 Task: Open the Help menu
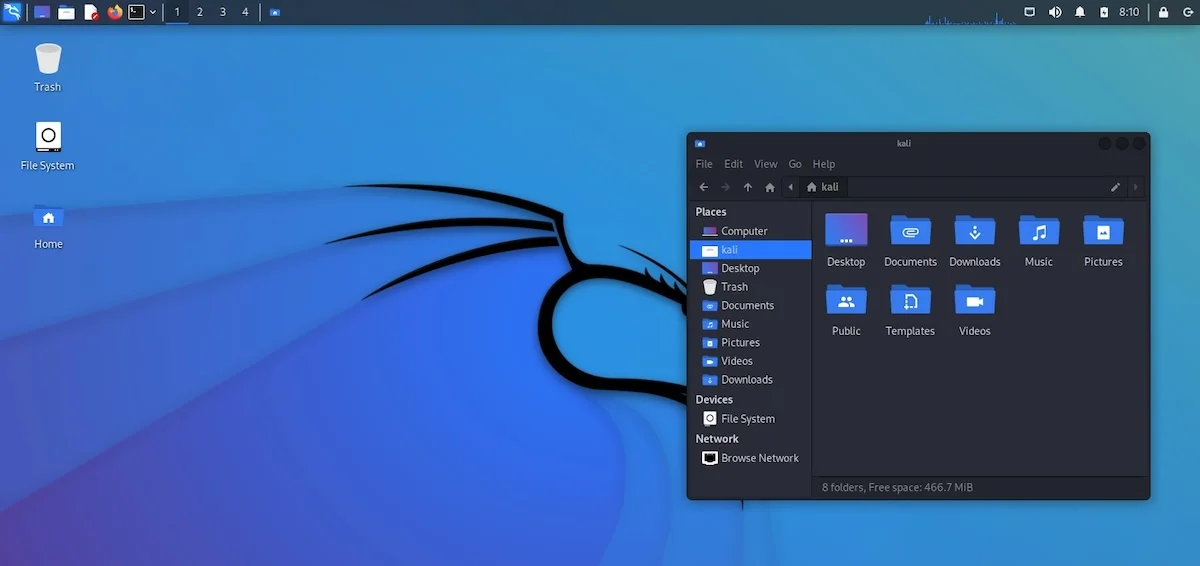point(824,164)
